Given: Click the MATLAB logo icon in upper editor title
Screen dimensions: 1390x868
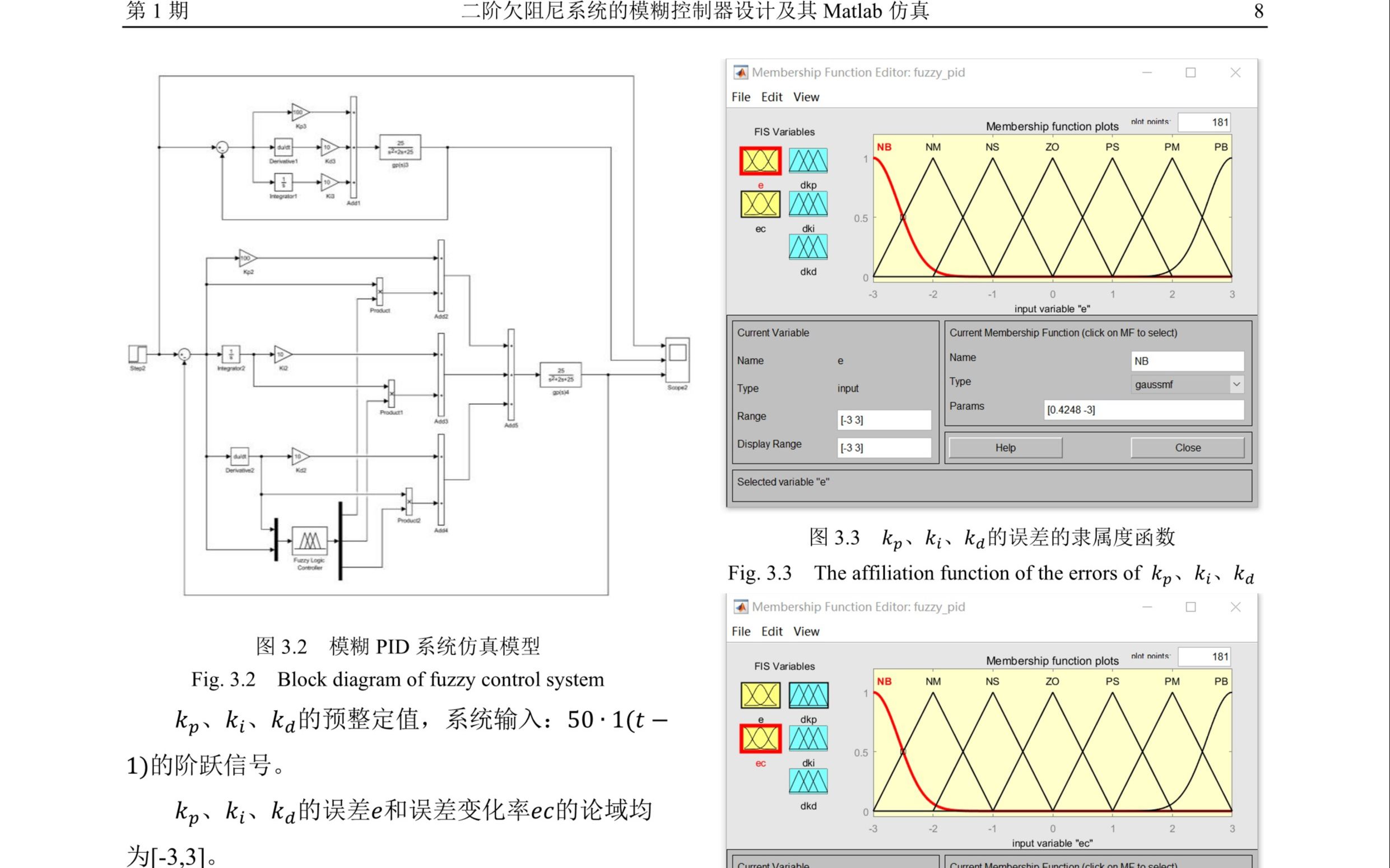Looking at the screenshot, I should 741,72.
